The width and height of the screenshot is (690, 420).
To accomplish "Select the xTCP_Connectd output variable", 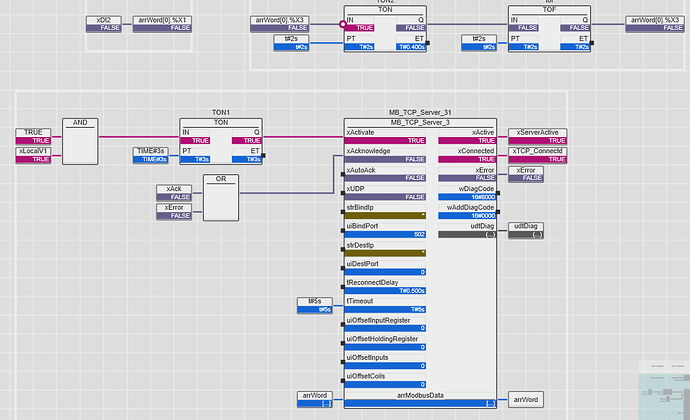I will click(x=537, y=155).
